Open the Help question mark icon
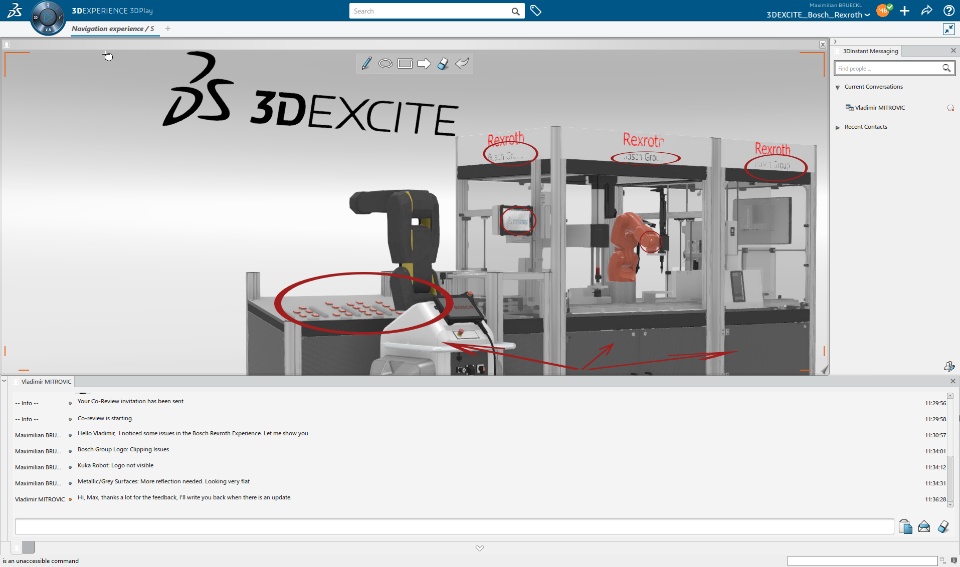Viewport: 960px width, 567px height. (x=948, y=10)
